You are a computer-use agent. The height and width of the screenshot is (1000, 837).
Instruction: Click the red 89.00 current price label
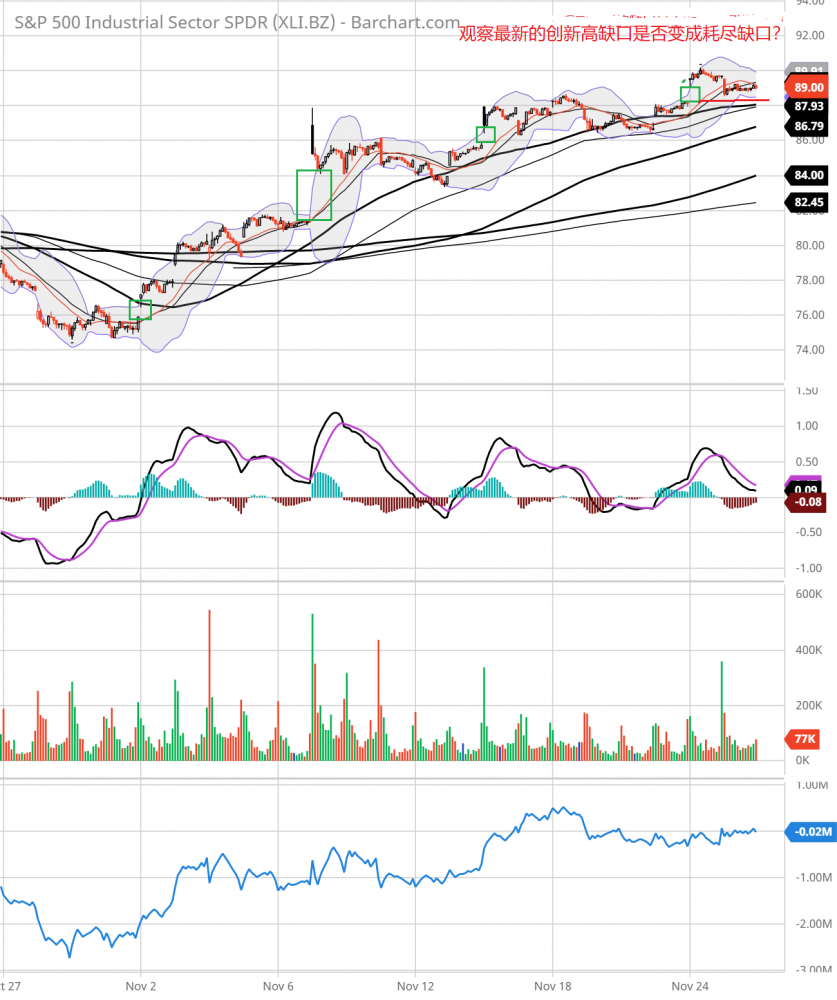pyautogui.click(x=809, y=88)
